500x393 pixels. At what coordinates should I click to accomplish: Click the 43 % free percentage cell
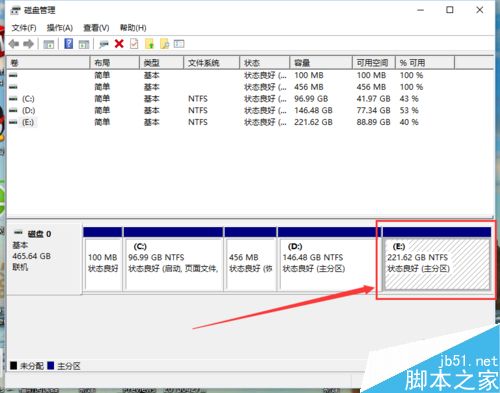point(409,99)
